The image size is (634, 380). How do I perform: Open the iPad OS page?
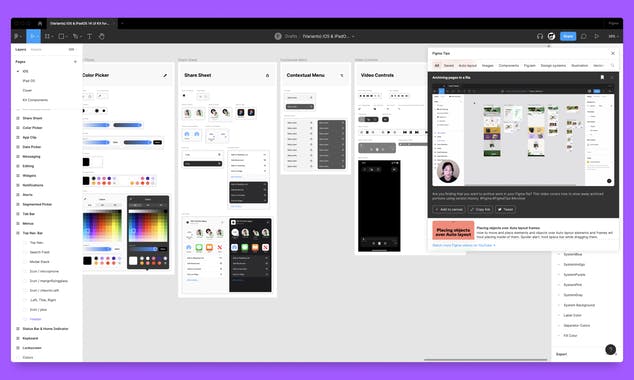(29, 81)
